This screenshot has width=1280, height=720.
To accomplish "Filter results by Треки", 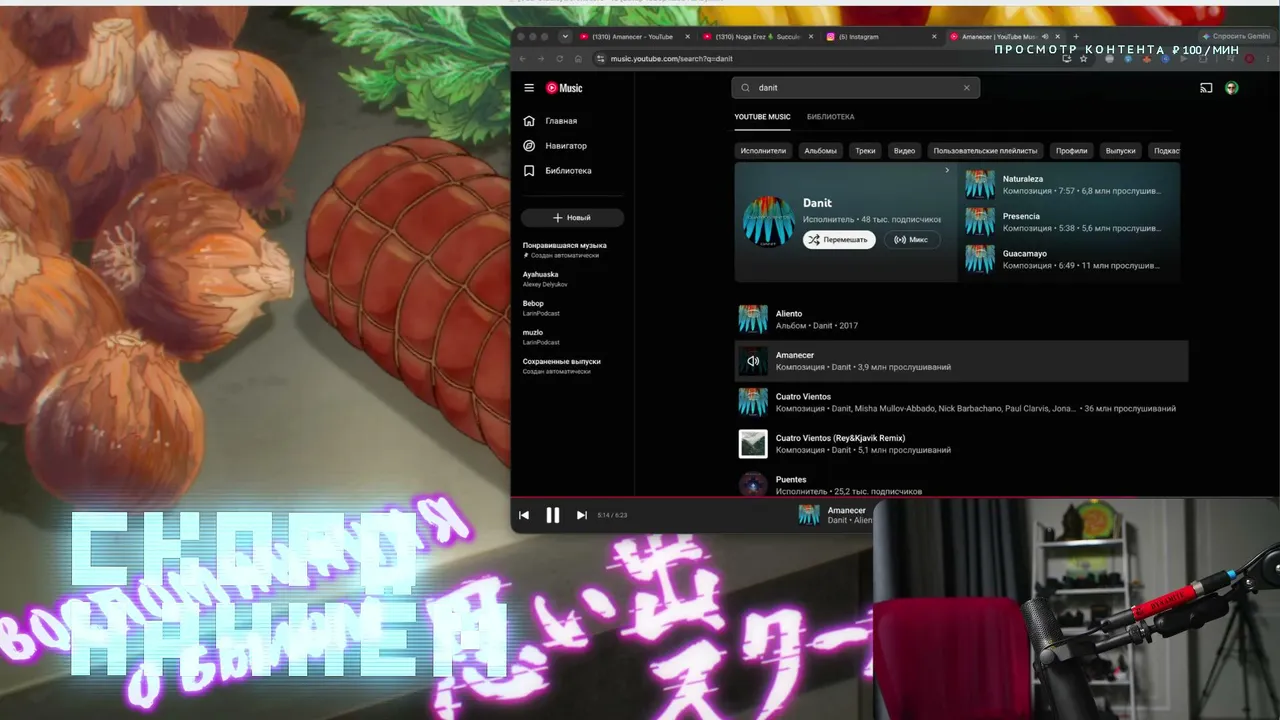I will pyautogui.click(x=865, y=151).
